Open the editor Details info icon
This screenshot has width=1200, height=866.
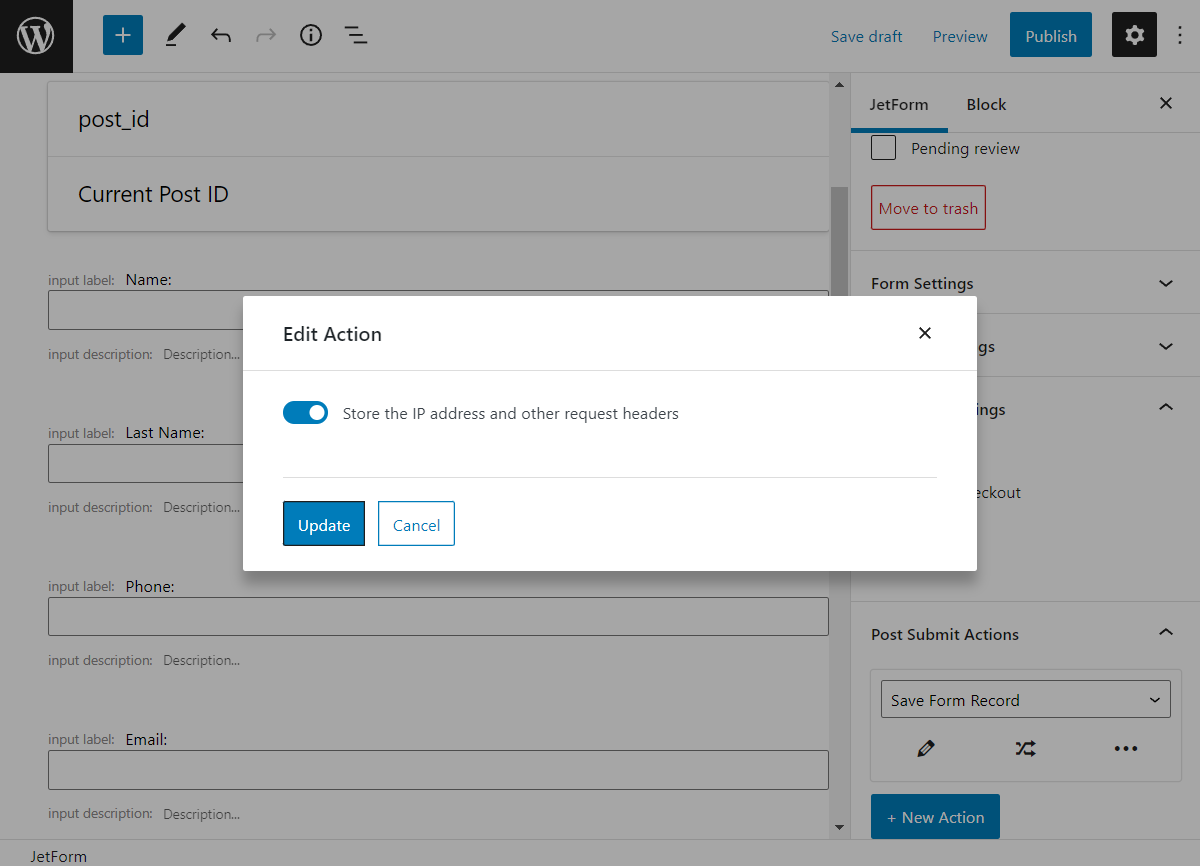[x=310, y=35]
